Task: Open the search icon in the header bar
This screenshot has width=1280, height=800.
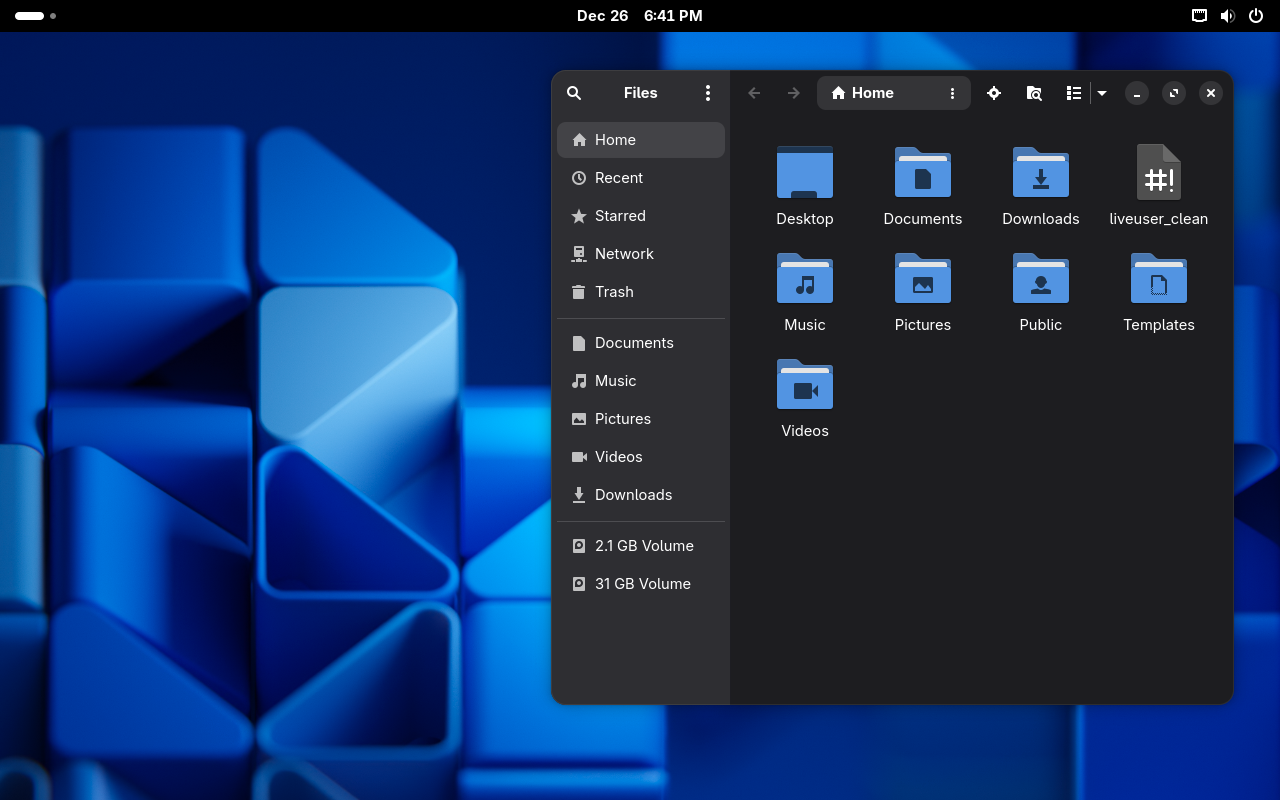Action: coord(574,93)
